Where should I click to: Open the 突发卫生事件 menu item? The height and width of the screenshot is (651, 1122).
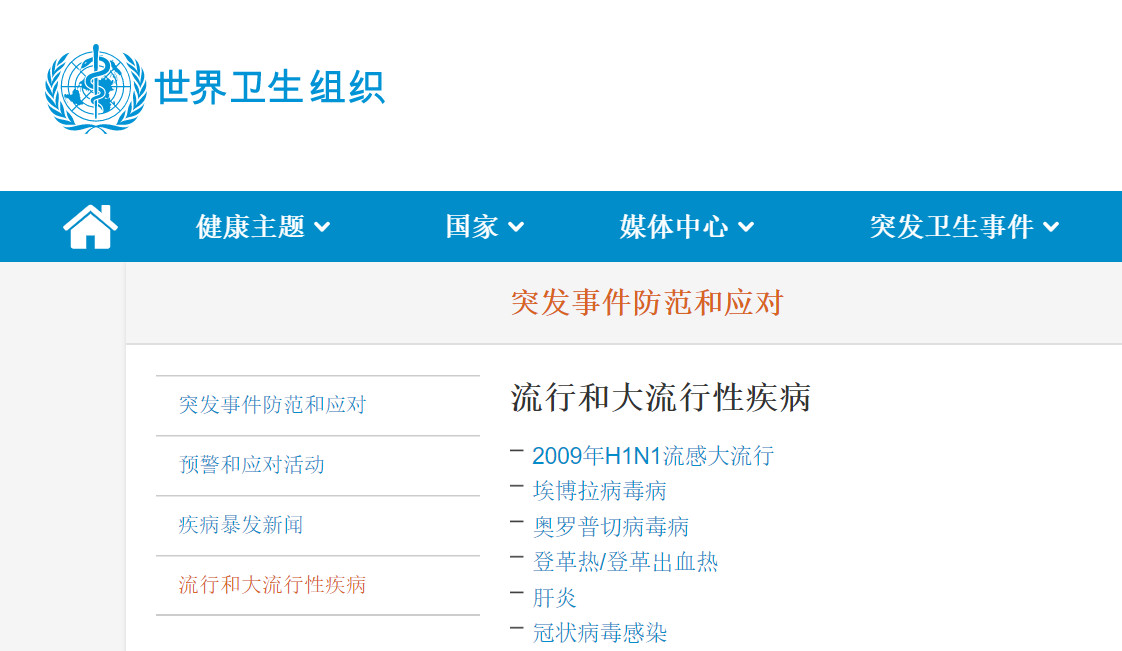coord(952,227)
